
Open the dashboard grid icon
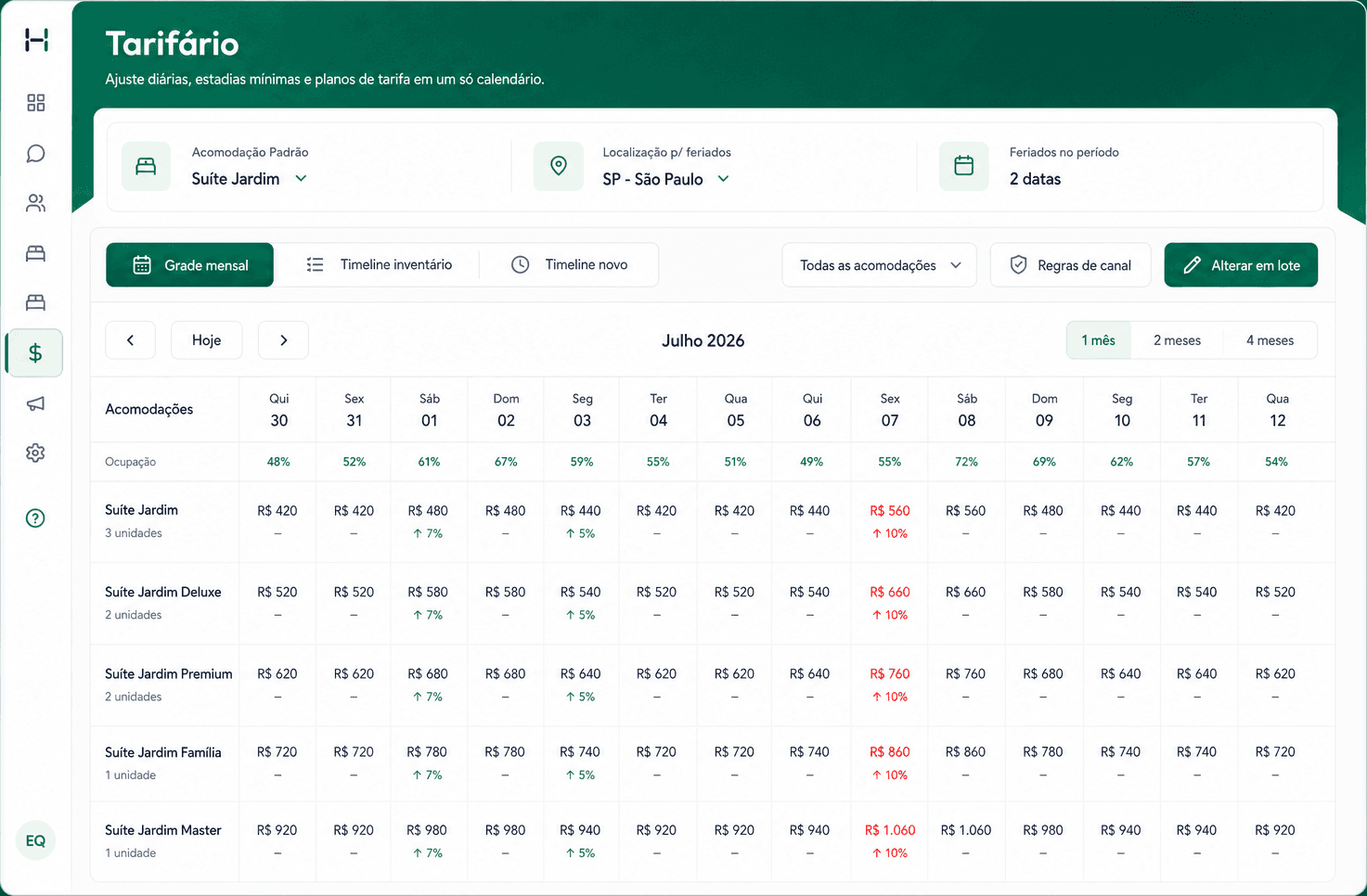[x=35, y=103]
